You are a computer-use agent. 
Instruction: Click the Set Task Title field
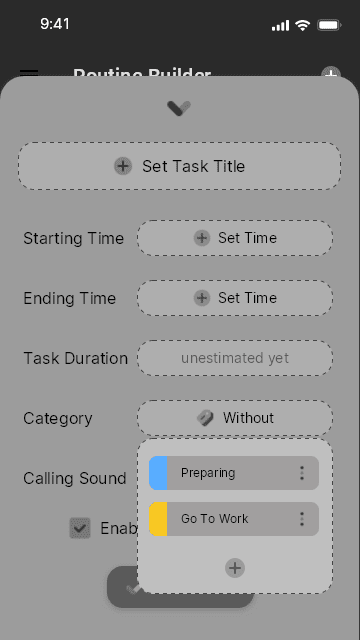click(x=179, y=166)
